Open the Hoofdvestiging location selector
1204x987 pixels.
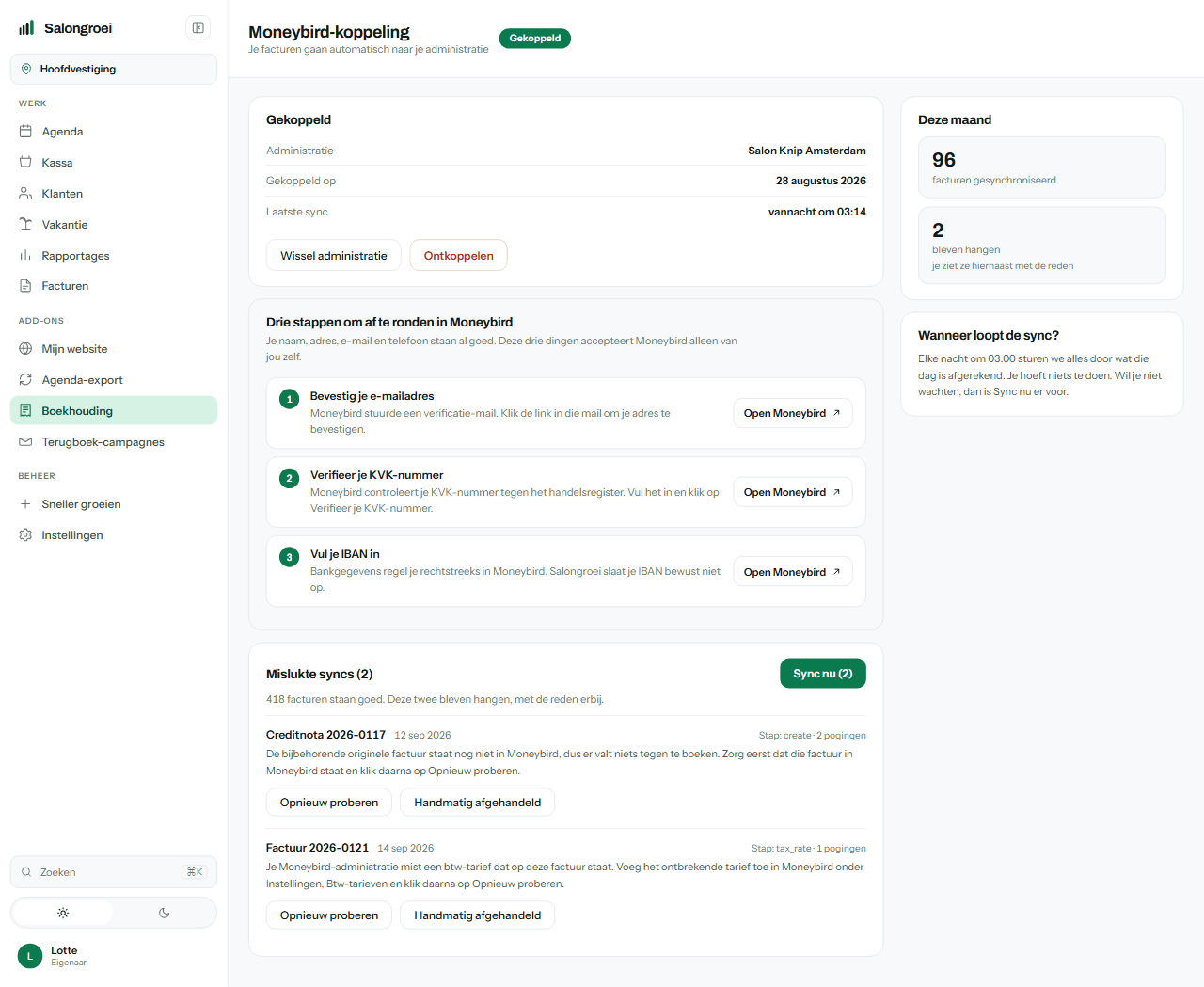(x=114, y=69)
